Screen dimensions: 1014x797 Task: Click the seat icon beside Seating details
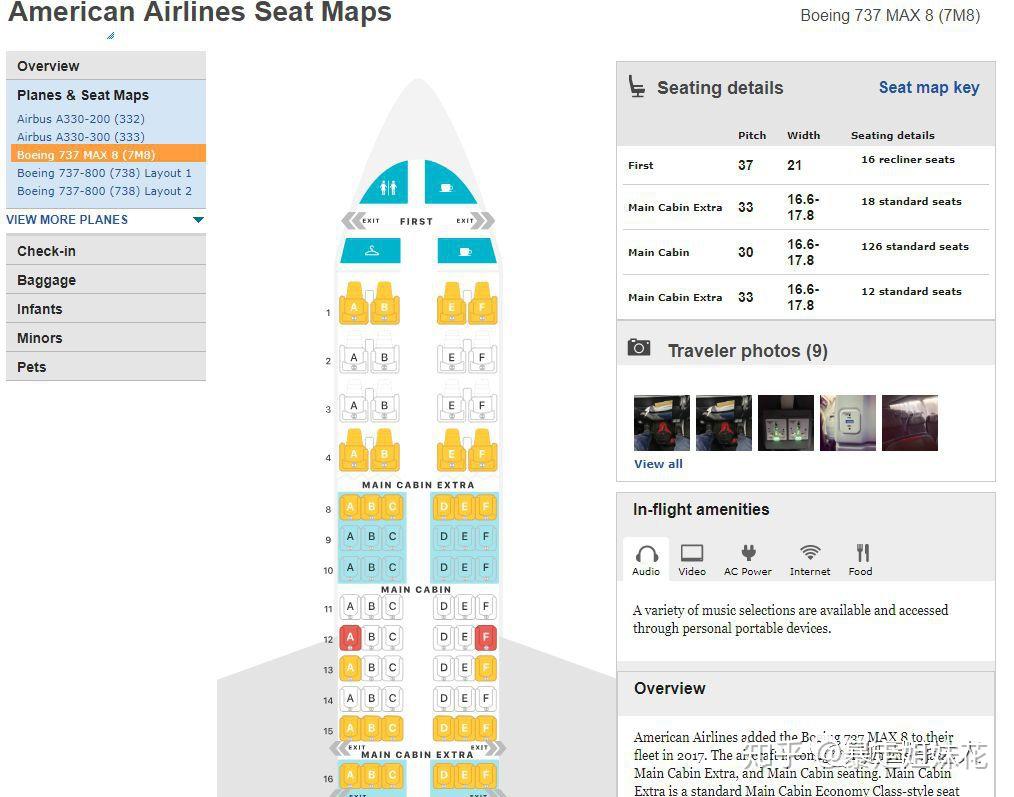(637, 87)
